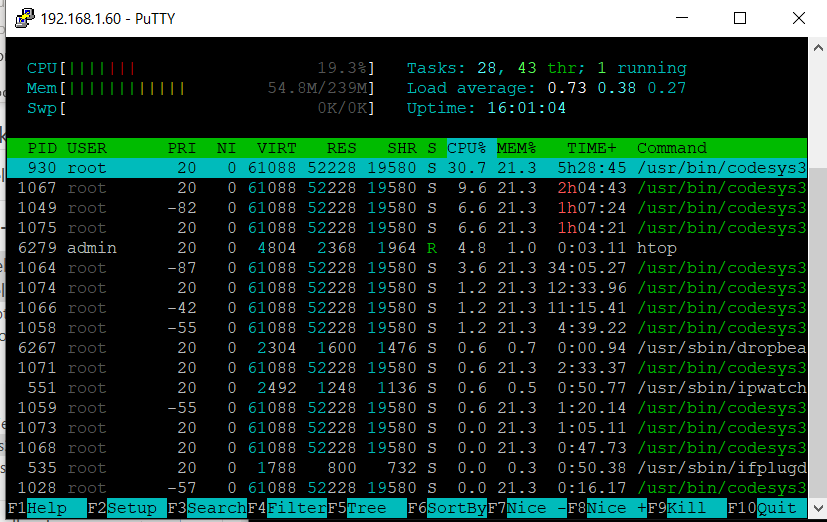Click the Tasks count line
Viewport: 827px width, 522px height.
546,69
